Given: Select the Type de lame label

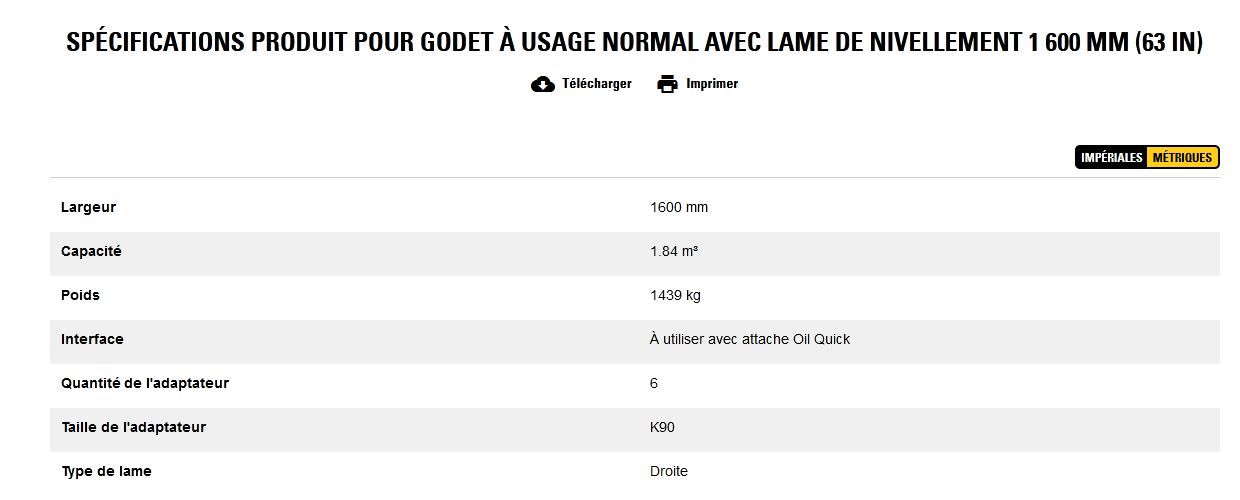Looking at the screenshot, I should [x=106, y=472].
